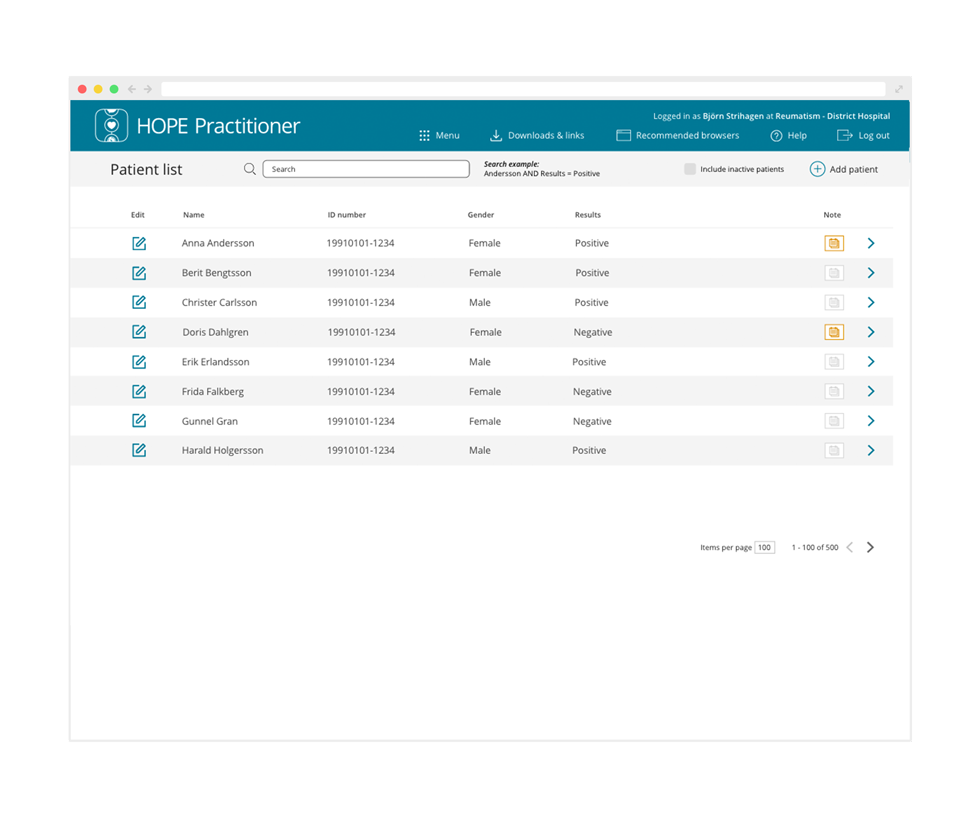Enable Include inactive patients checkbox
Image resolution: width=980 pixels, height=818 pixels.
[690, 169]
